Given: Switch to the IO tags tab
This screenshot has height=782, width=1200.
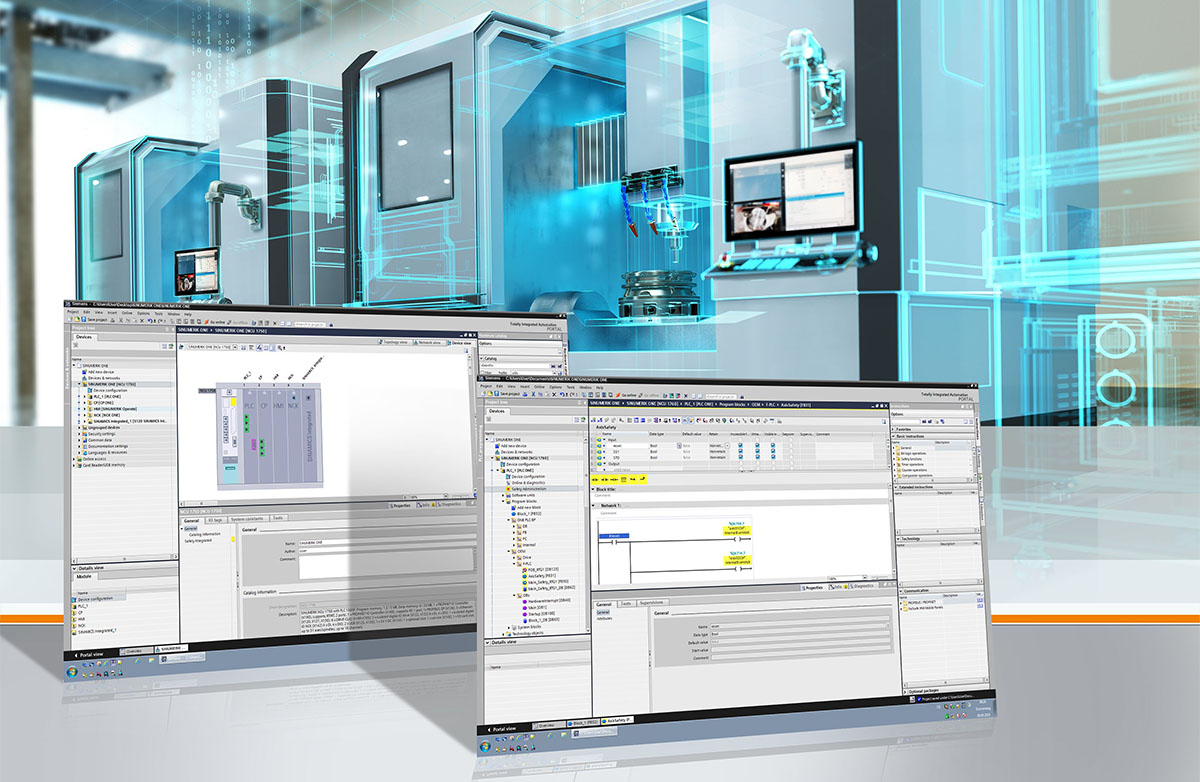Looking at the screenshot, I should 214,520.
